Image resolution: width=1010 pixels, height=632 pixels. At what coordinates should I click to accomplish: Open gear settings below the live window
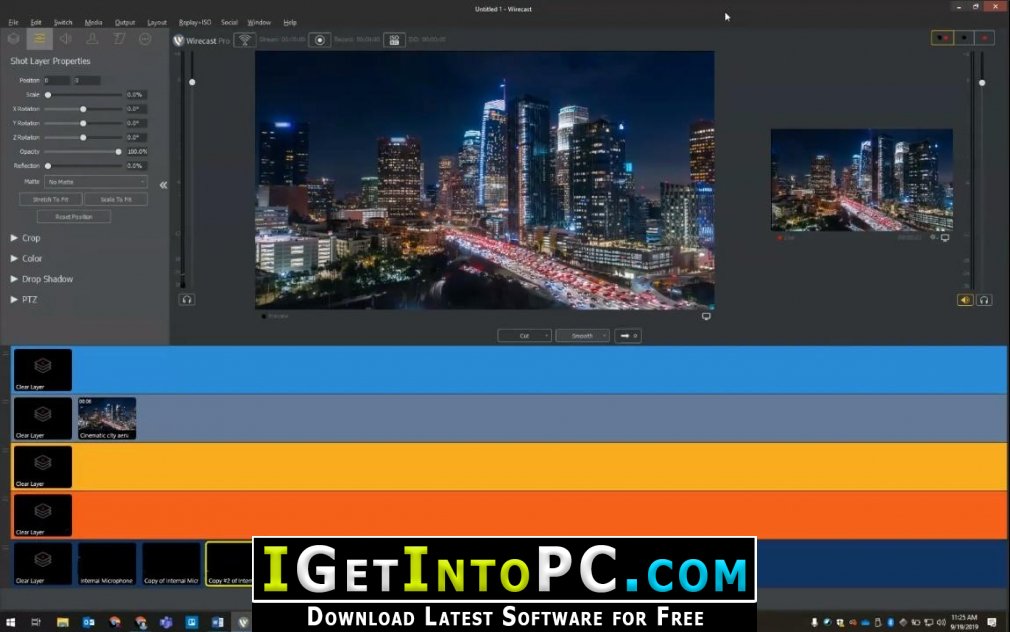coord(934,238)
